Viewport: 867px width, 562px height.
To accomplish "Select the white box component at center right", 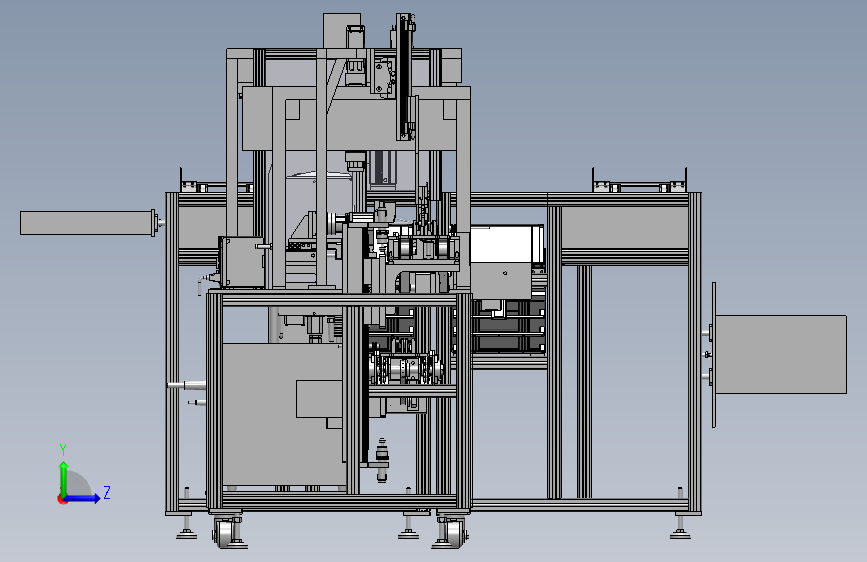I will click(506, 244).
